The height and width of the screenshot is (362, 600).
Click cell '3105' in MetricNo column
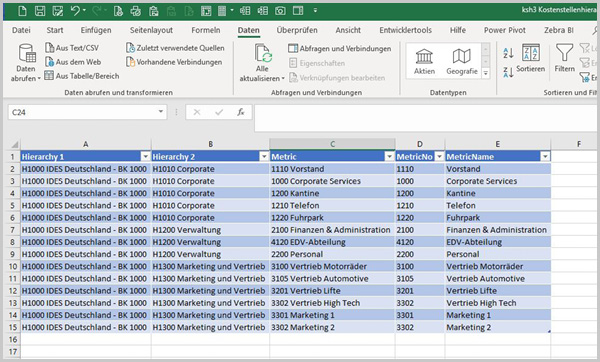point(420,279)
